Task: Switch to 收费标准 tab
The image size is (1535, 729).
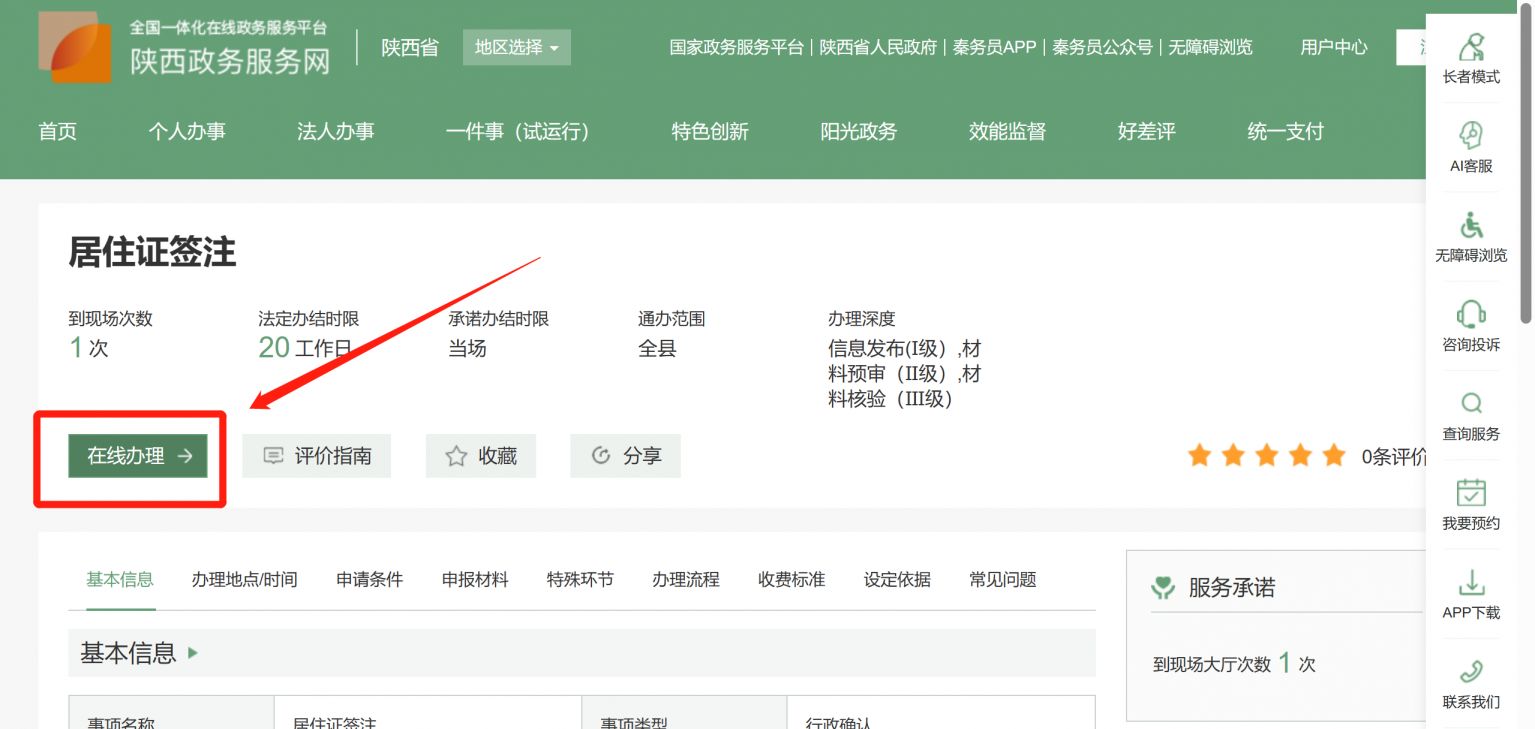Action: [791, 579]
